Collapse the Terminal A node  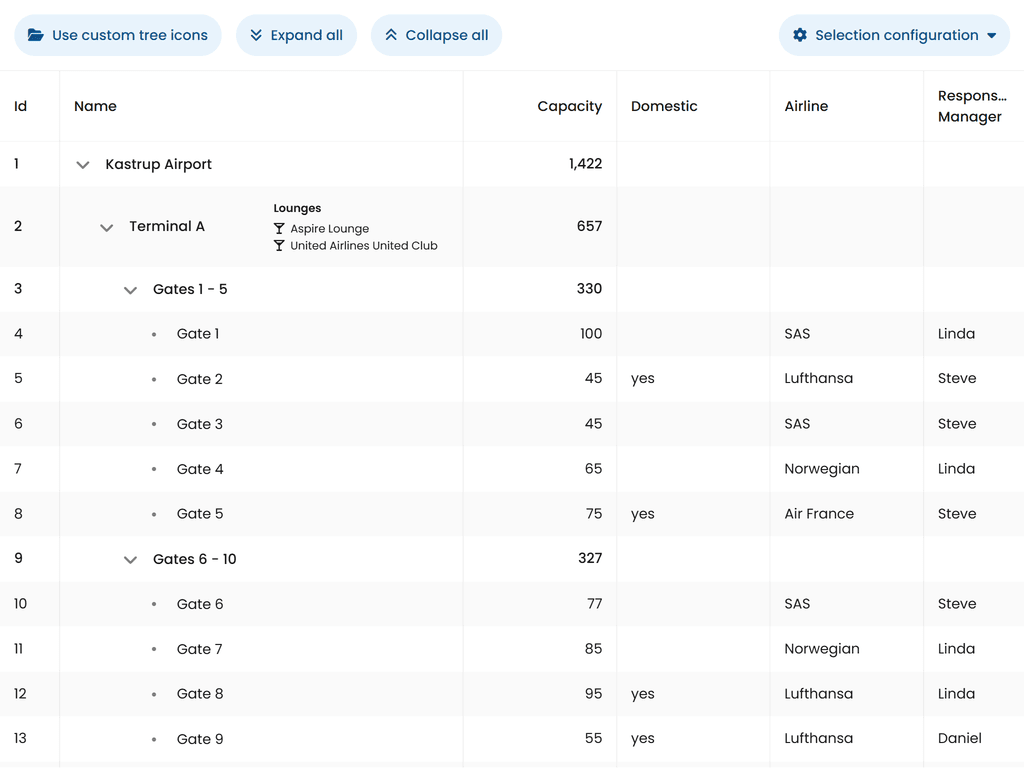[107, 227]
